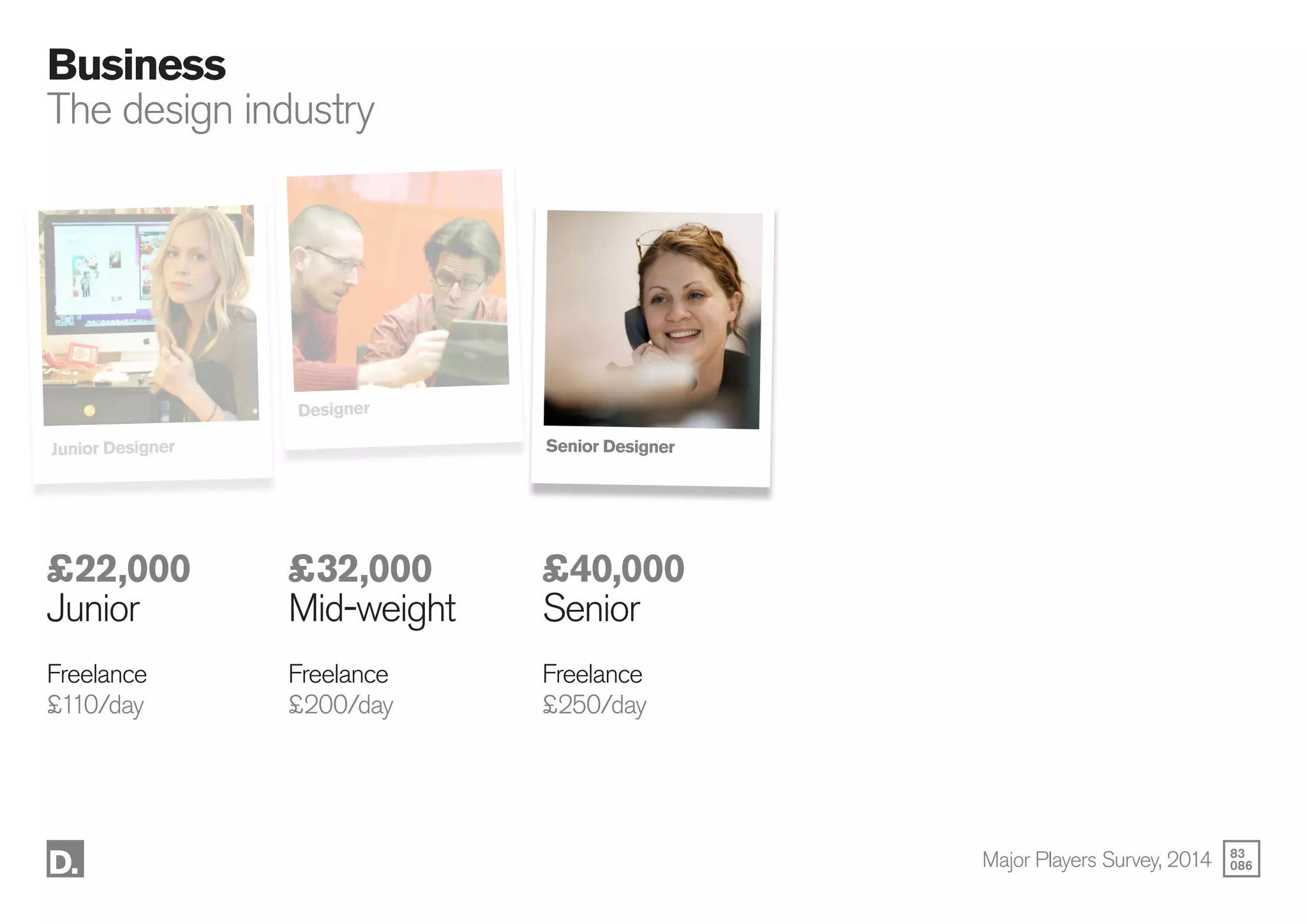The image size is (1307, 924).
Task: Click the £22,000 salary figure
Action: tap(119, 569)
